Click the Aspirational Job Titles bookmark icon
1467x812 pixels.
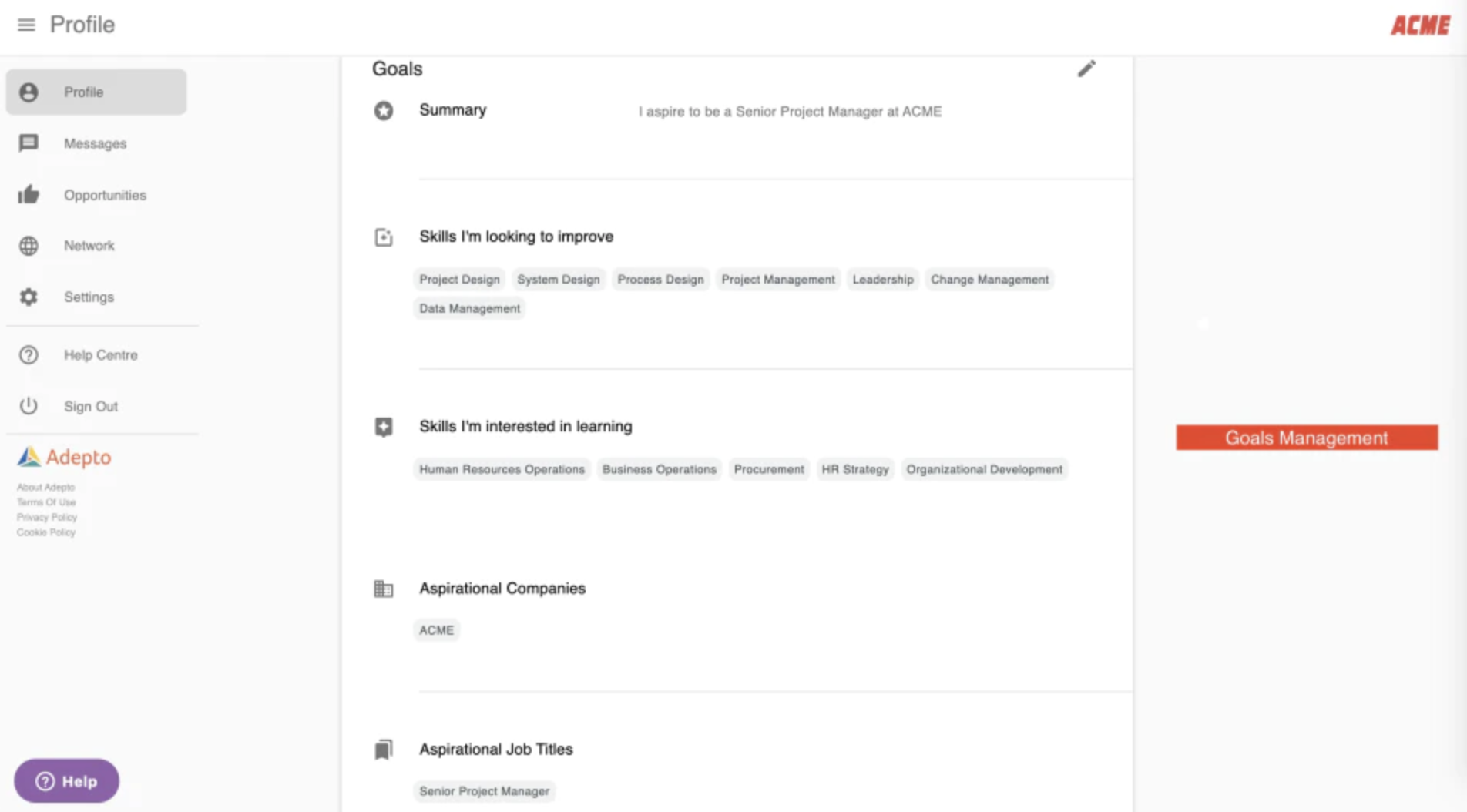(x=384, y=750)
